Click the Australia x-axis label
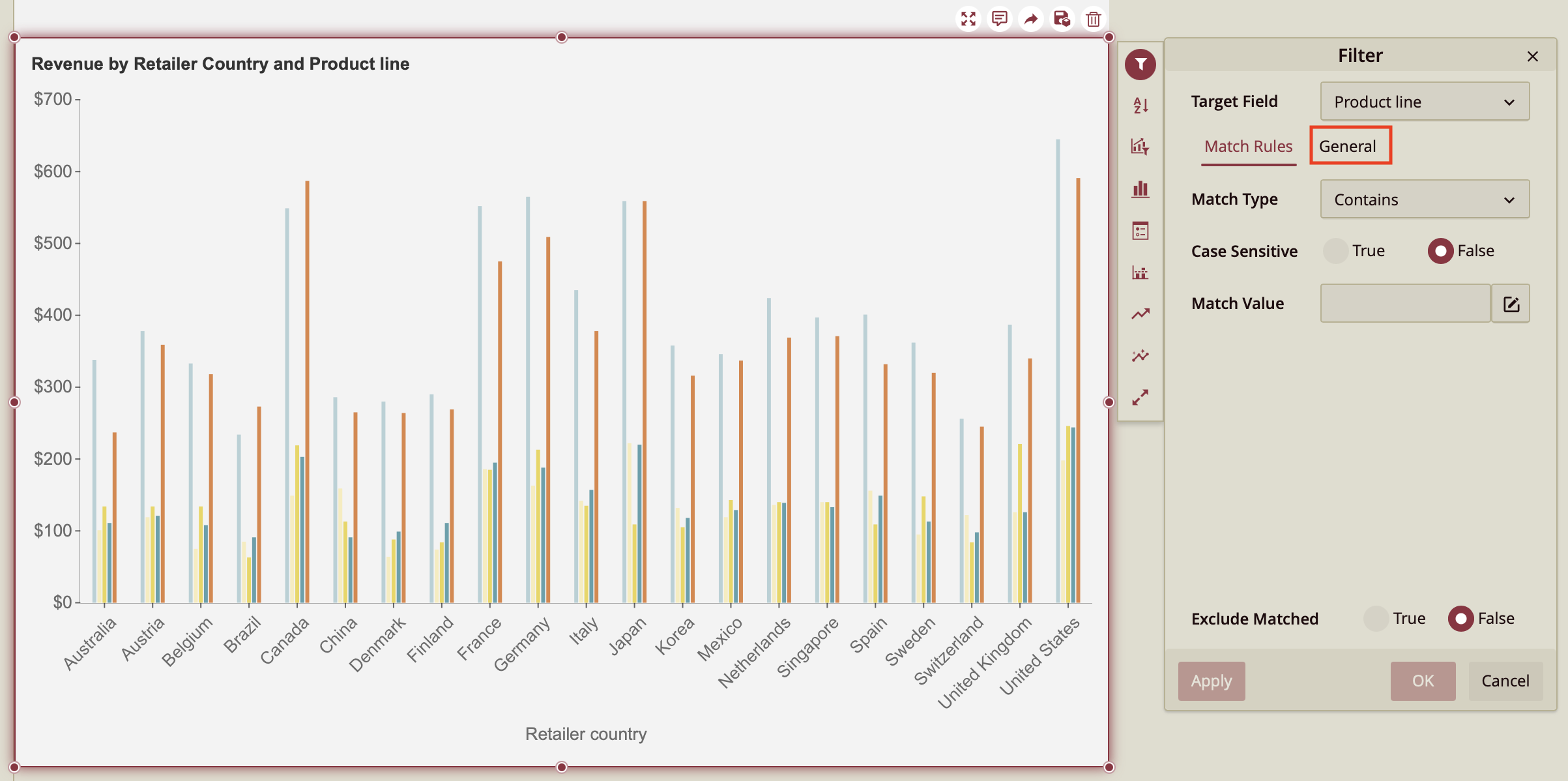 90,643
